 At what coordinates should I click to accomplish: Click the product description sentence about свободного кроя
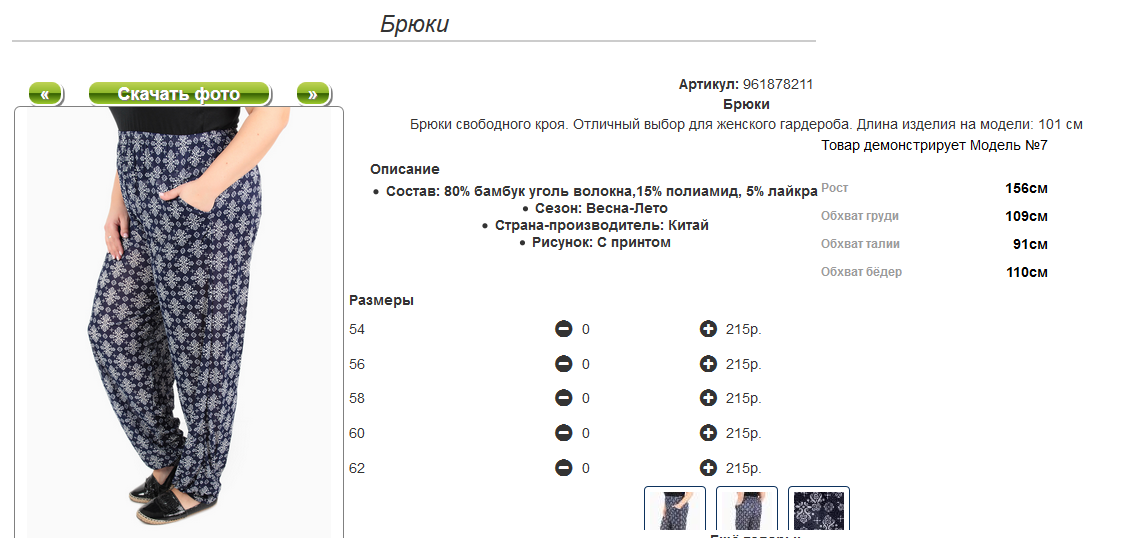(746, 125)
